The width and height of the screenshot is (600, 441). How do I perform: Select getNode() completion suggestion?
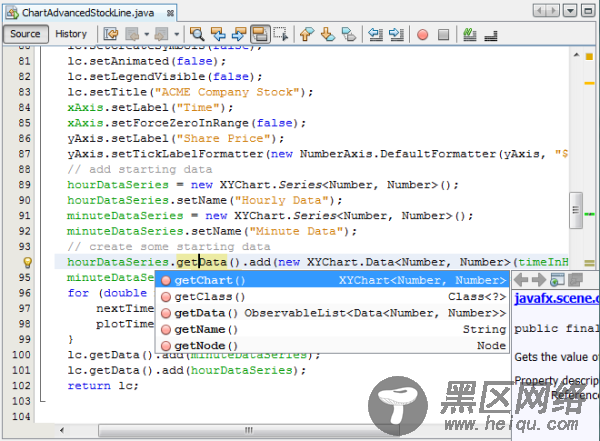[x=332, y=346]
